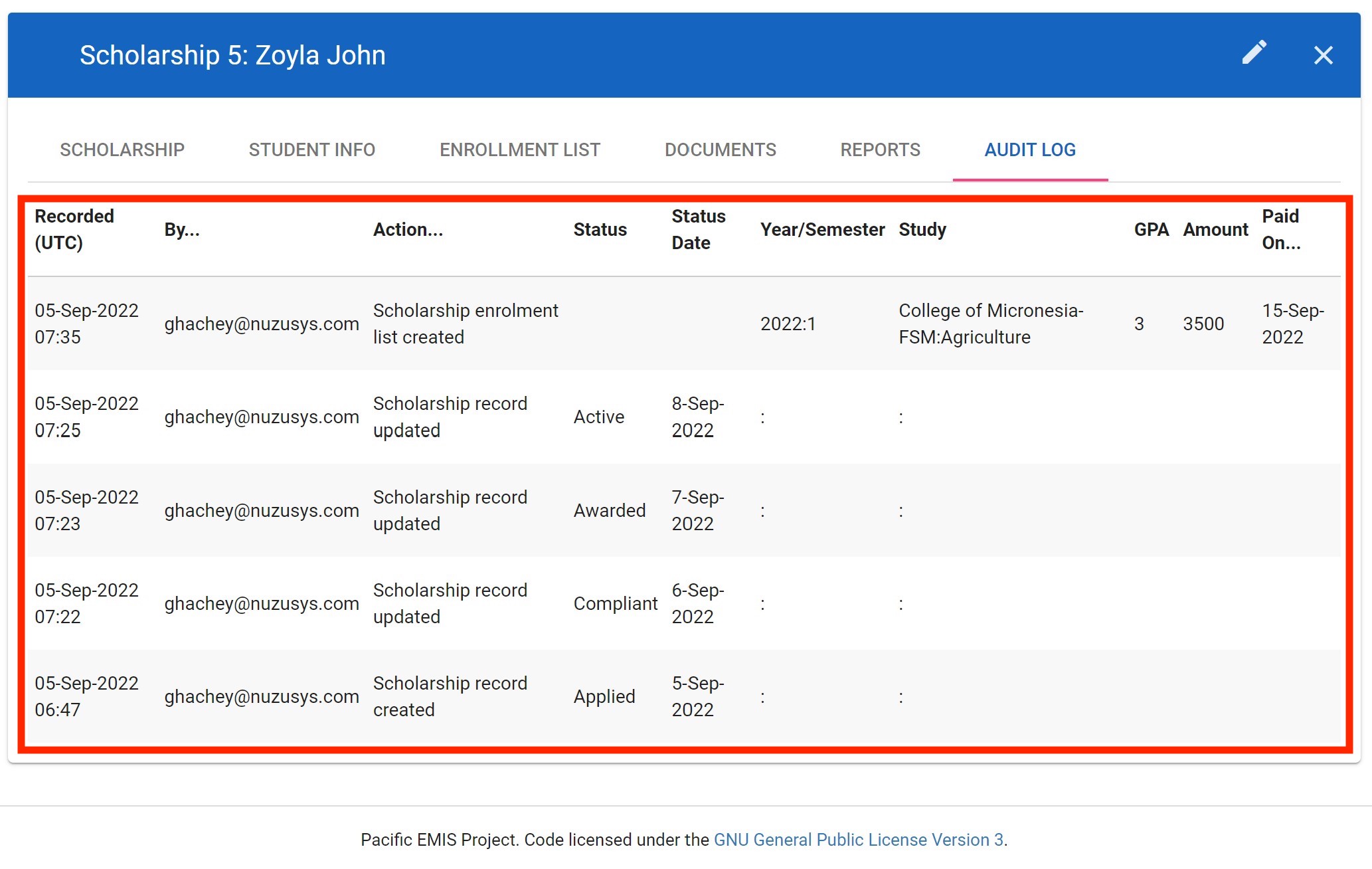The image size is (1372, 869).
Task: Open the Student Info tab
Action: [311, 150]
